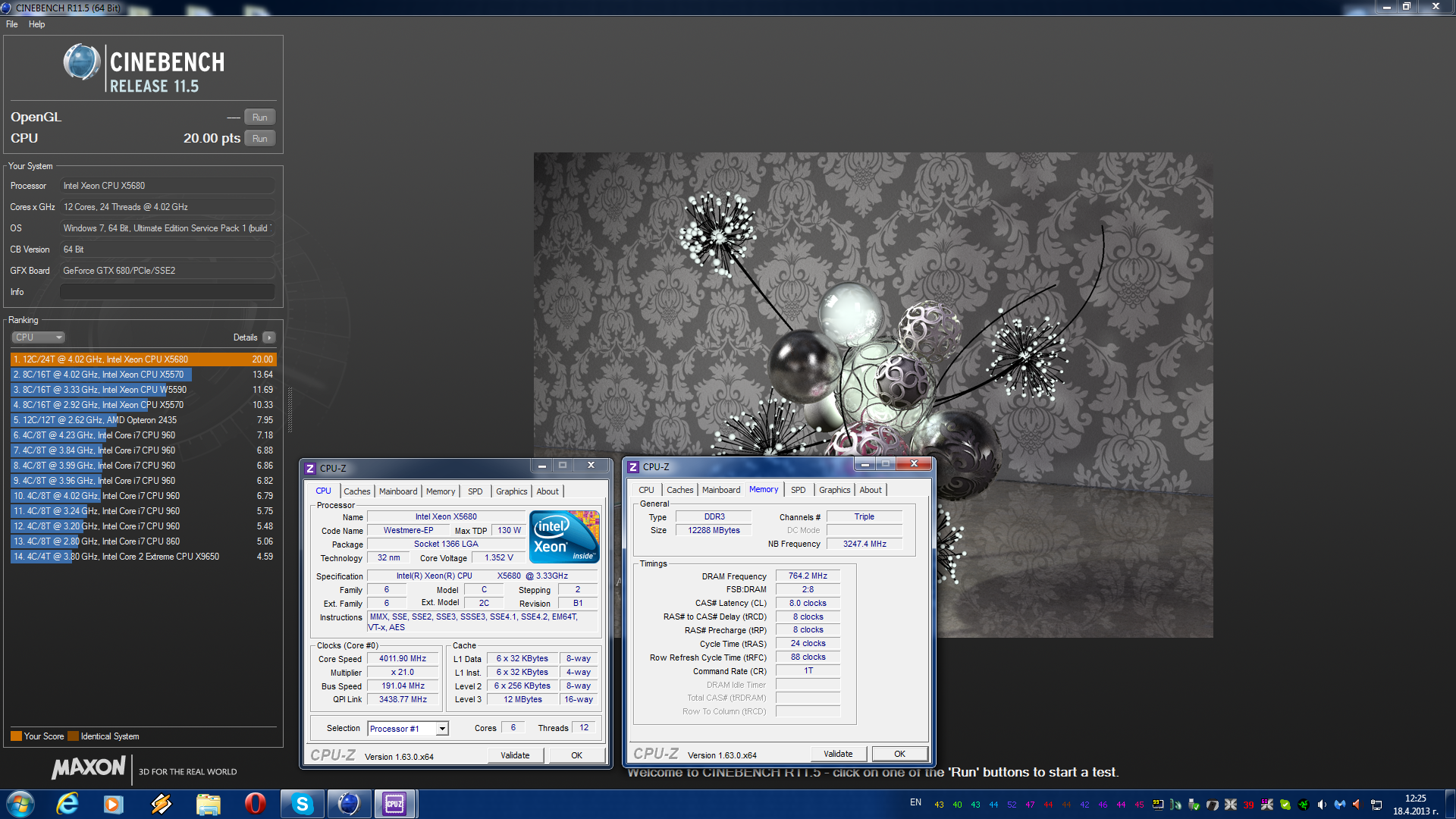Open the CPU ranking type dropdown

tap(38, 337)
